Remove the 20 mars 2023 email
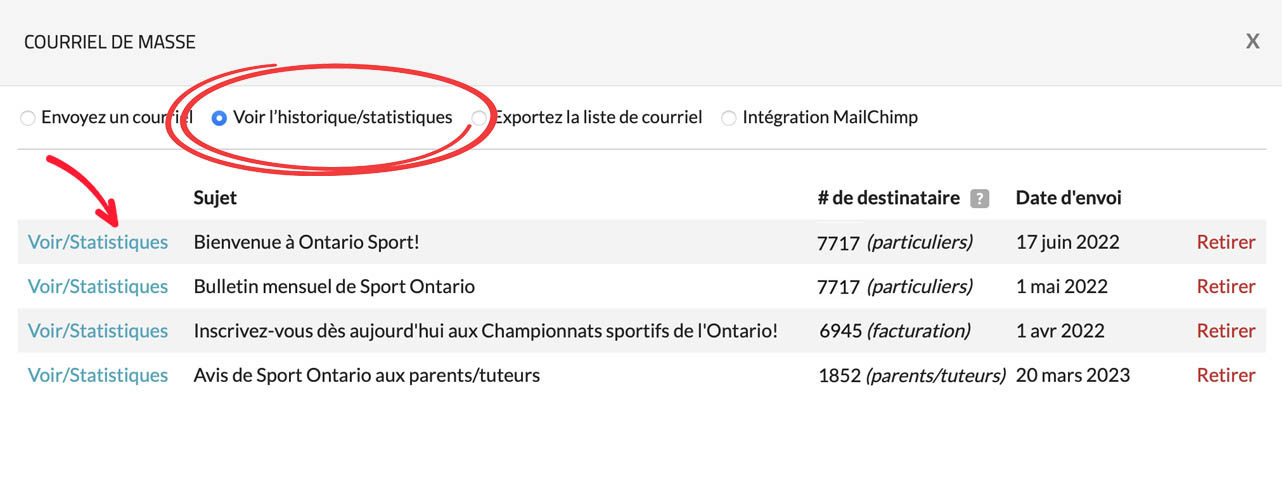This screenshot has height=479, width=1282. point(1225,376)
